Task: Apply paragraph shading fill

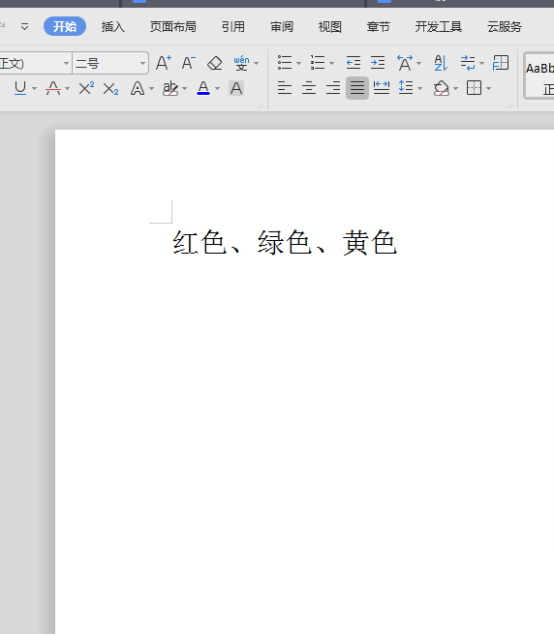Action: 441,88
